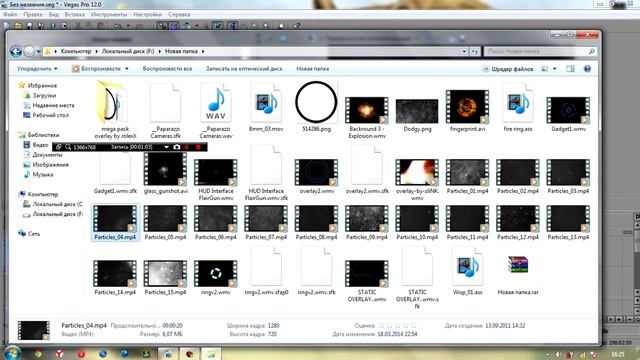Open the Инструменты menu
This screenshot has height=360, width=640.
tap(109, 14)
